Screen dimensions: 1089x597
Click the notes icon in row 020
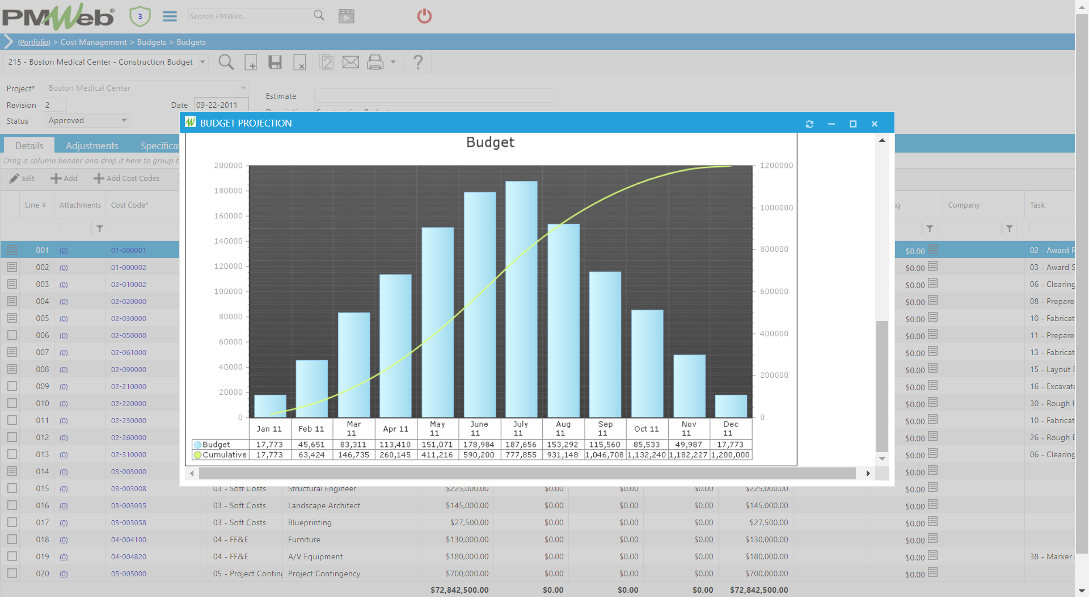pos(933,573)
